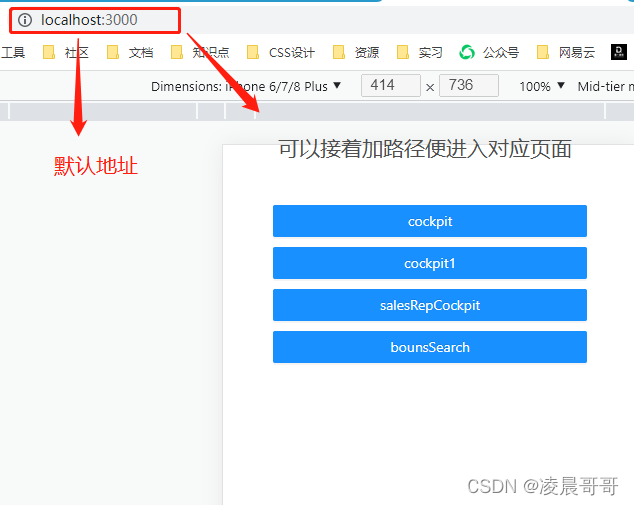Click the site info icon in address bar
This screenshot has width=634, height=505.
pos(25,20)
